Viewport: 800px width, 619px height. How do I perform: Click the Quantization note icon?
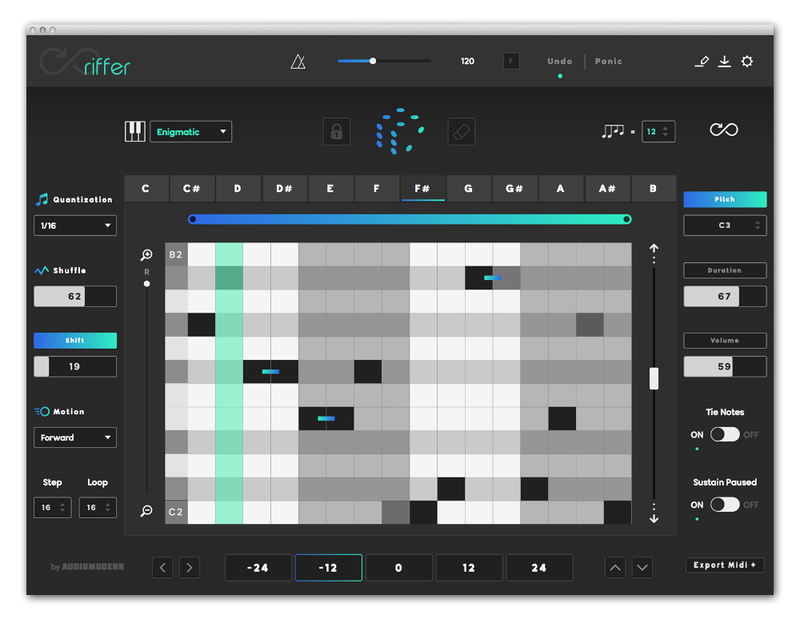[x=42, y=200]
